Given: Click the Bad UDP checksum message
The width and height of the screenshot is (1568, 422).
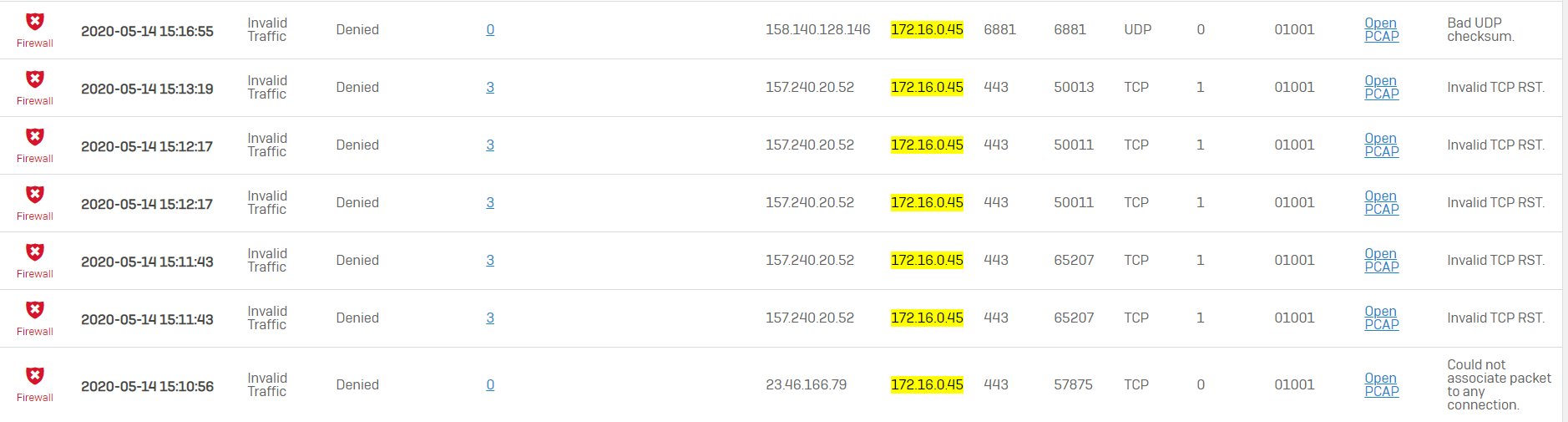Looking at the screenshot, I should point(1480,29).
